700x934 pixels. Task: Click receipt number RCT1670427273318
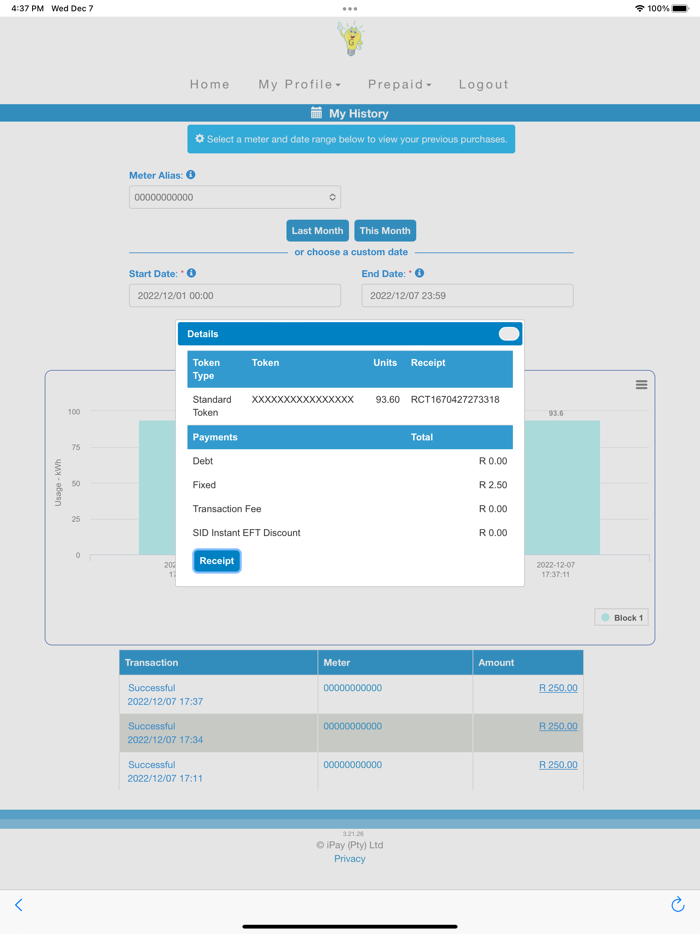coord(455,400)
